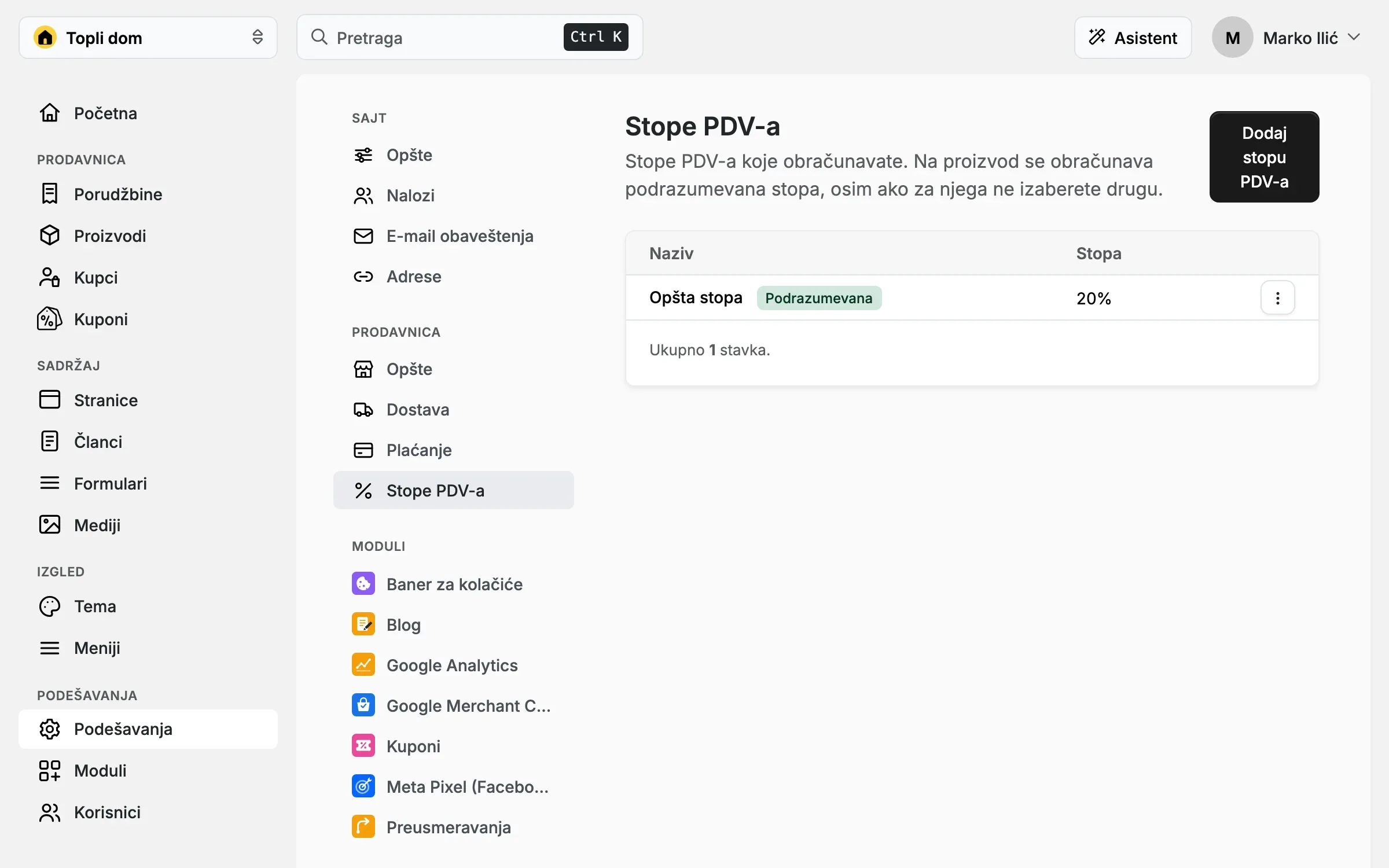Select the highlighted Stope PDV-a menu item
The image size is (1389, 868).
click(x=454, y=491)
